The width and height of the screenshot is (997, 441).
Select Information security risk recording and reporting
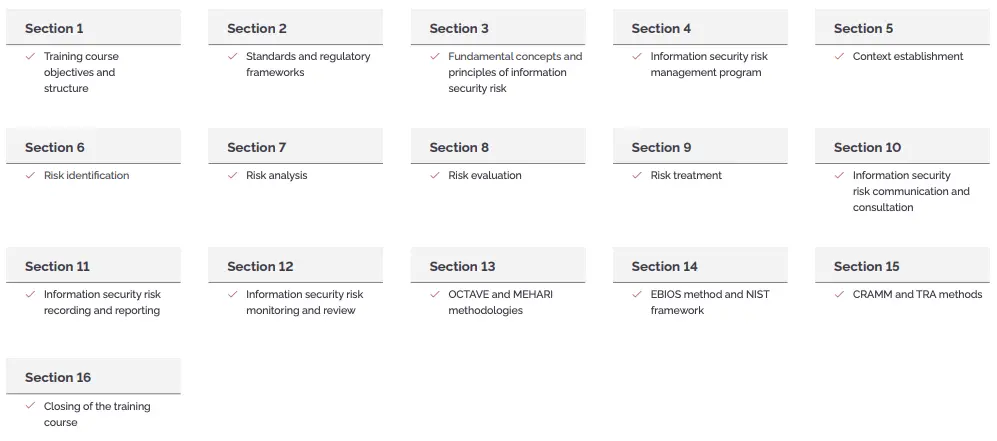pyautogui.click(x=102, y=302)
